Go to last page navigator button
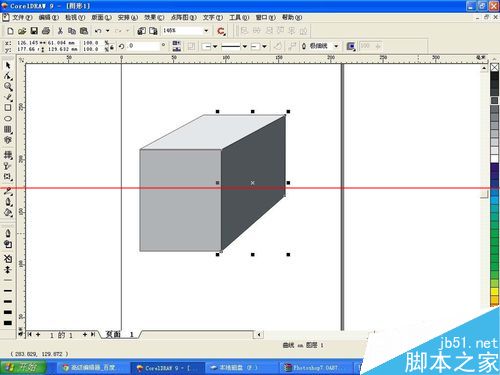Screen dimensions: 500x375 coord(93,334)
